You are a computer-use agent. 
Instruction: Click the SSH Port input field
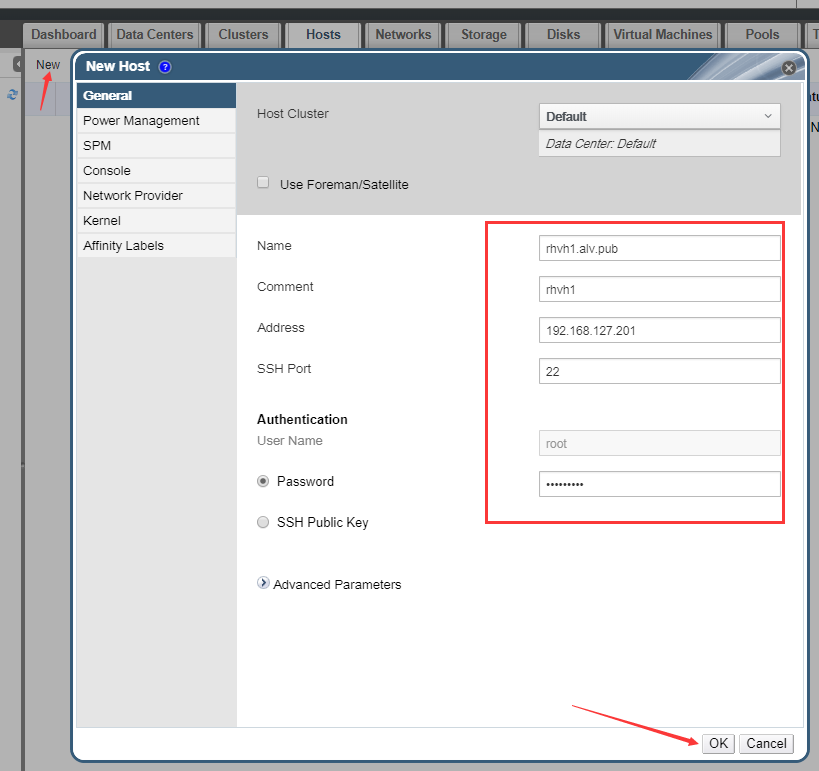(x=660, y=371)
